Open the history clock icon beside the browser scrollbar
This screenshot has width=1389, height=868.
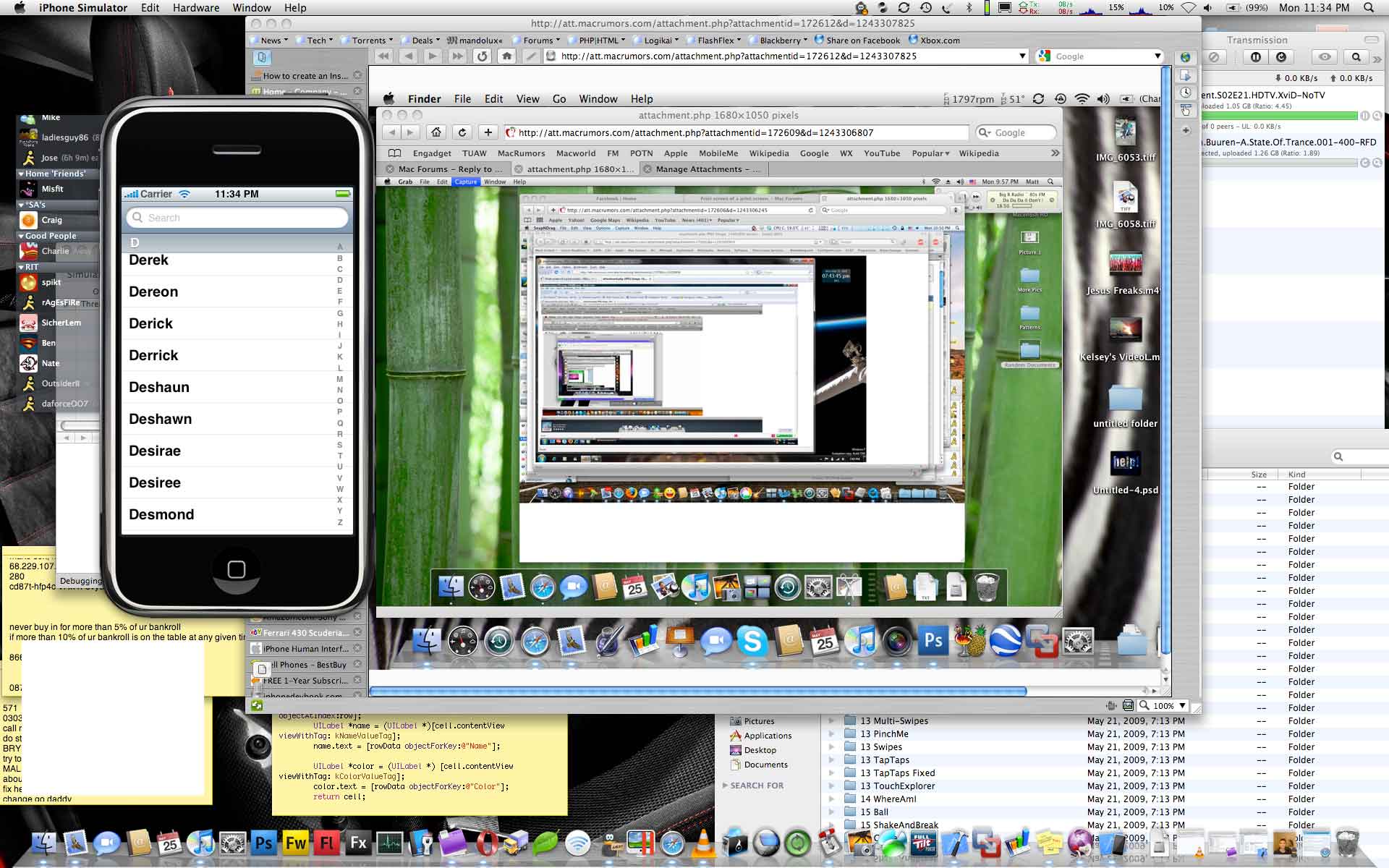[x=1186, y=93]
